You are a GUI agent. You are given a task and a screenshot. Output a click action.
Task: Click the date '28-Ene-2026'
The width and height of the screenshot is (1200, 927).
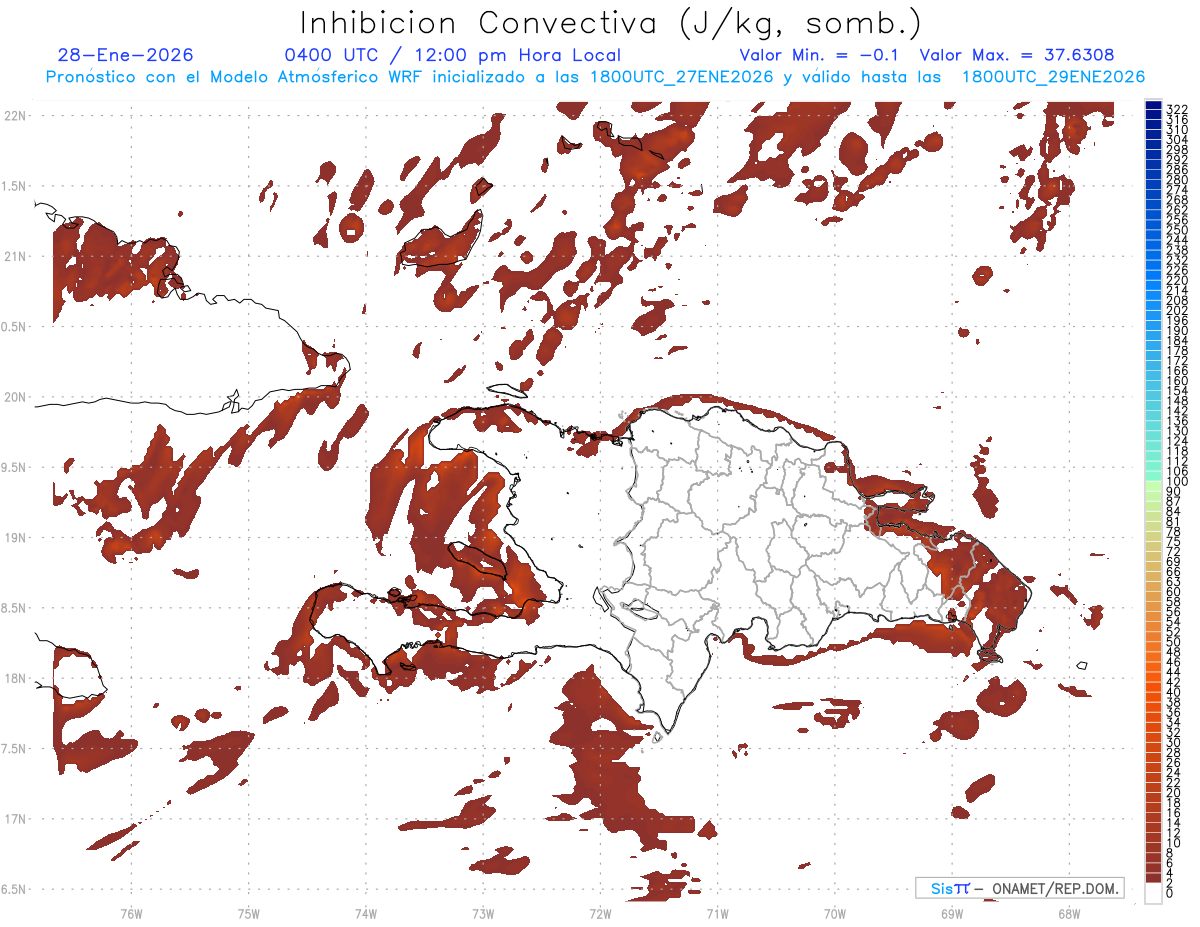(126, 55)
